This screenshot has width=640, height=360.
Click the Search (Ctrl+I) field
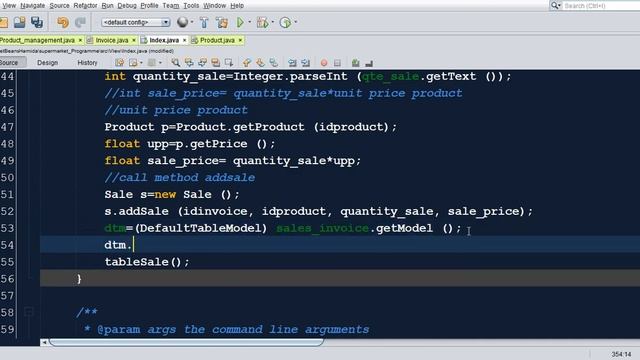tap(600, 6)
